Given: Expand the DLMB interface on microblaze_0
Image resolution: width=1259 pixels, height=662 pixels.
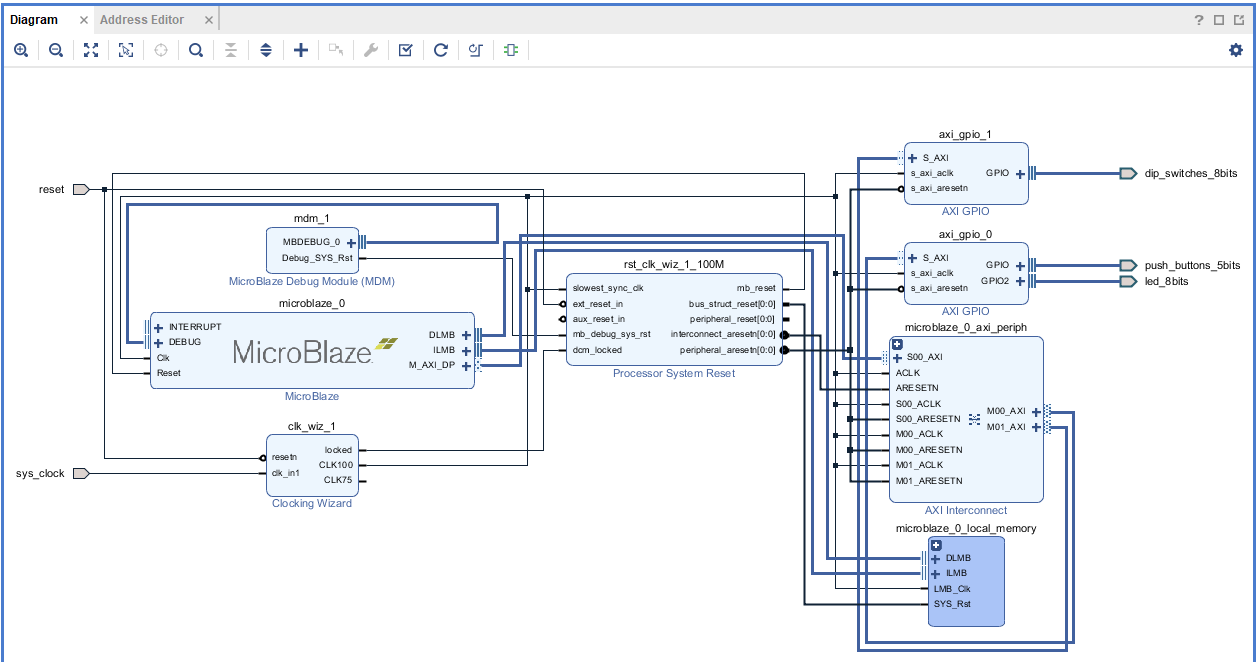Looking at the screenshot, I should point(466,335).
